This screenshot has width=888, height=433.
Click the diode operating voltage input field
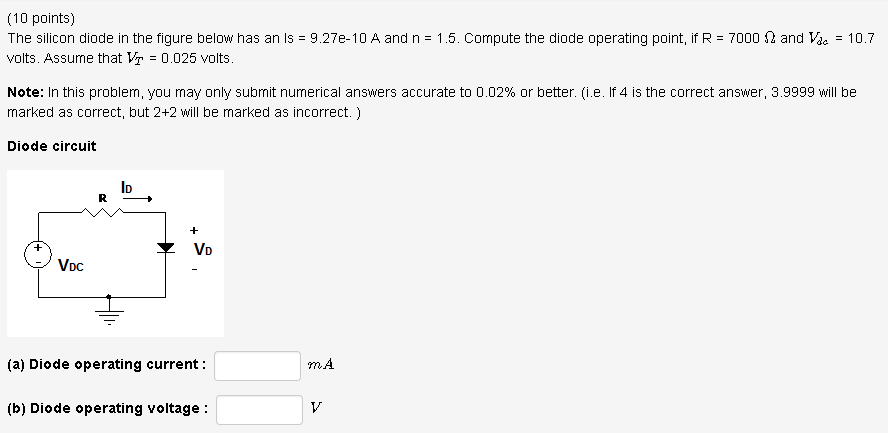[x=259, y=409]
